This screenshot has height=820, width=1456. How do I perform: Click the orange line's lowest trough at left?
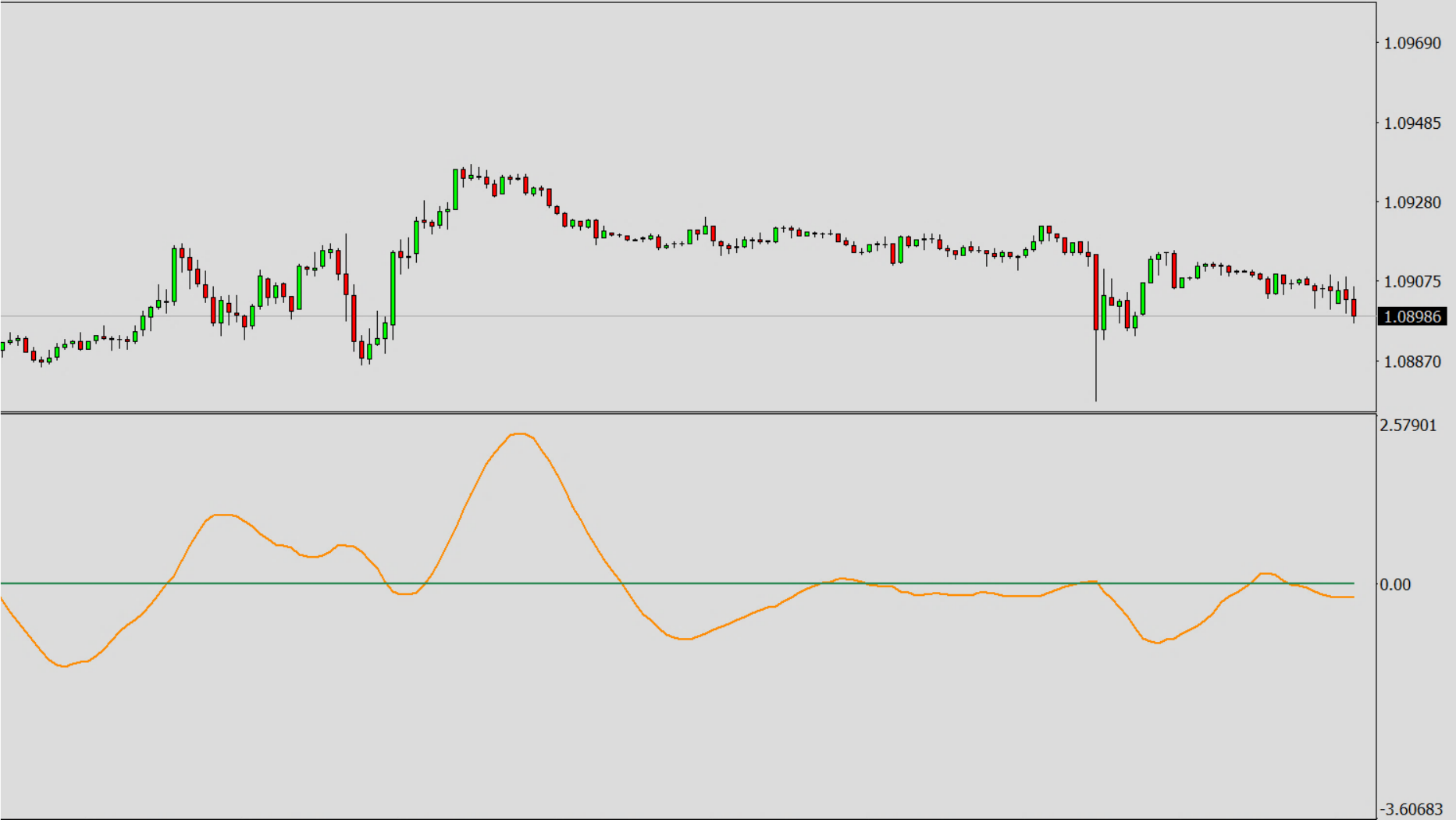click(63, 666)
